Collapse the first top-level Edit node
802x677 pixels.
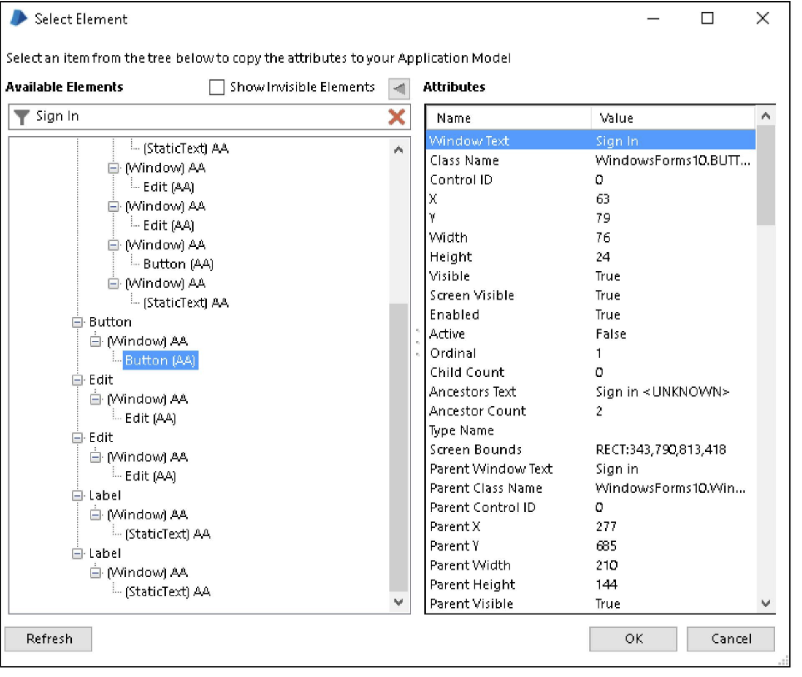tap(78, 381)
